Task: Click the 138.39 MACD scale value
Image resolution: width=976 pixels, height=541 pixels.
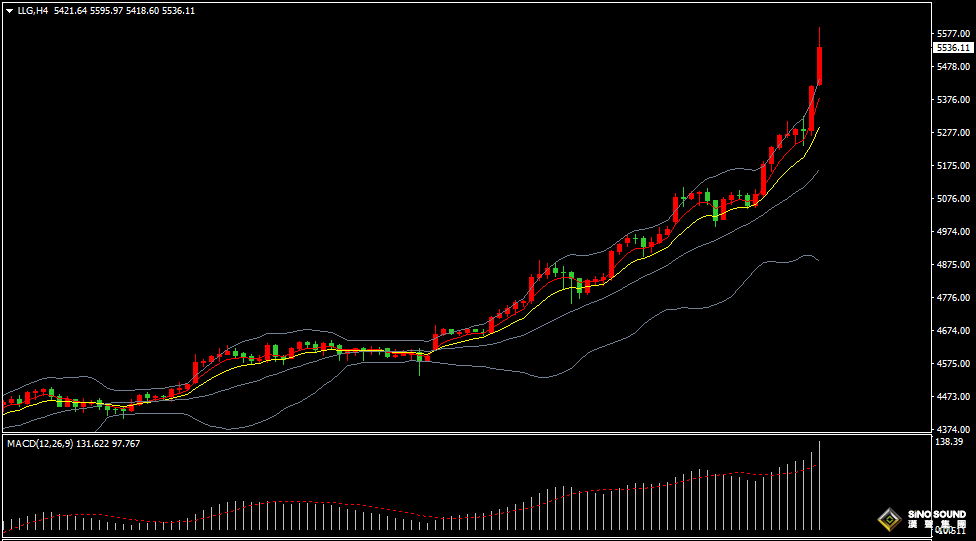Action: coord(948,441)
